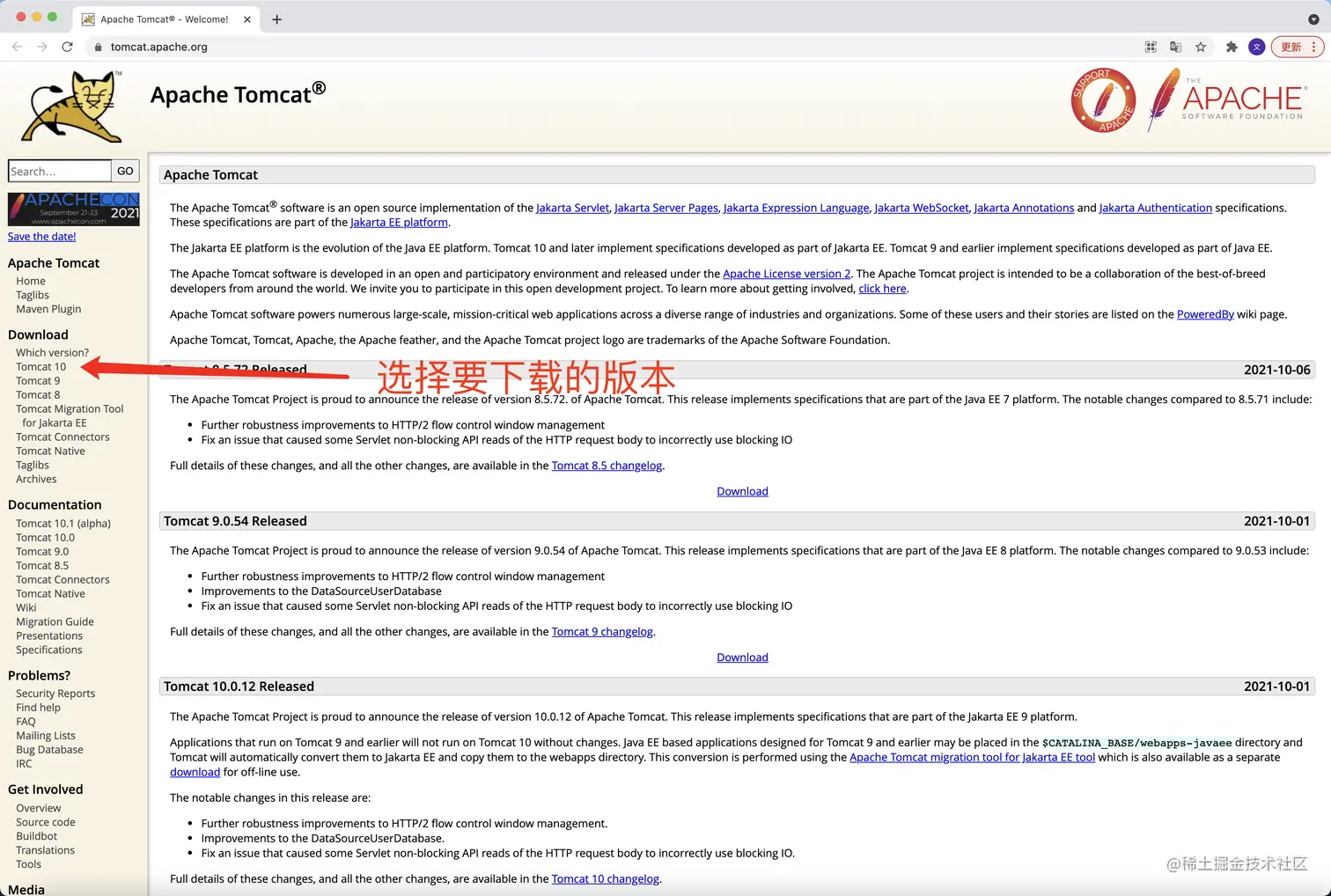Open Tomcat 9.0 documentation
This screenshot has width=1331, height=896.
tap(42, 552)
